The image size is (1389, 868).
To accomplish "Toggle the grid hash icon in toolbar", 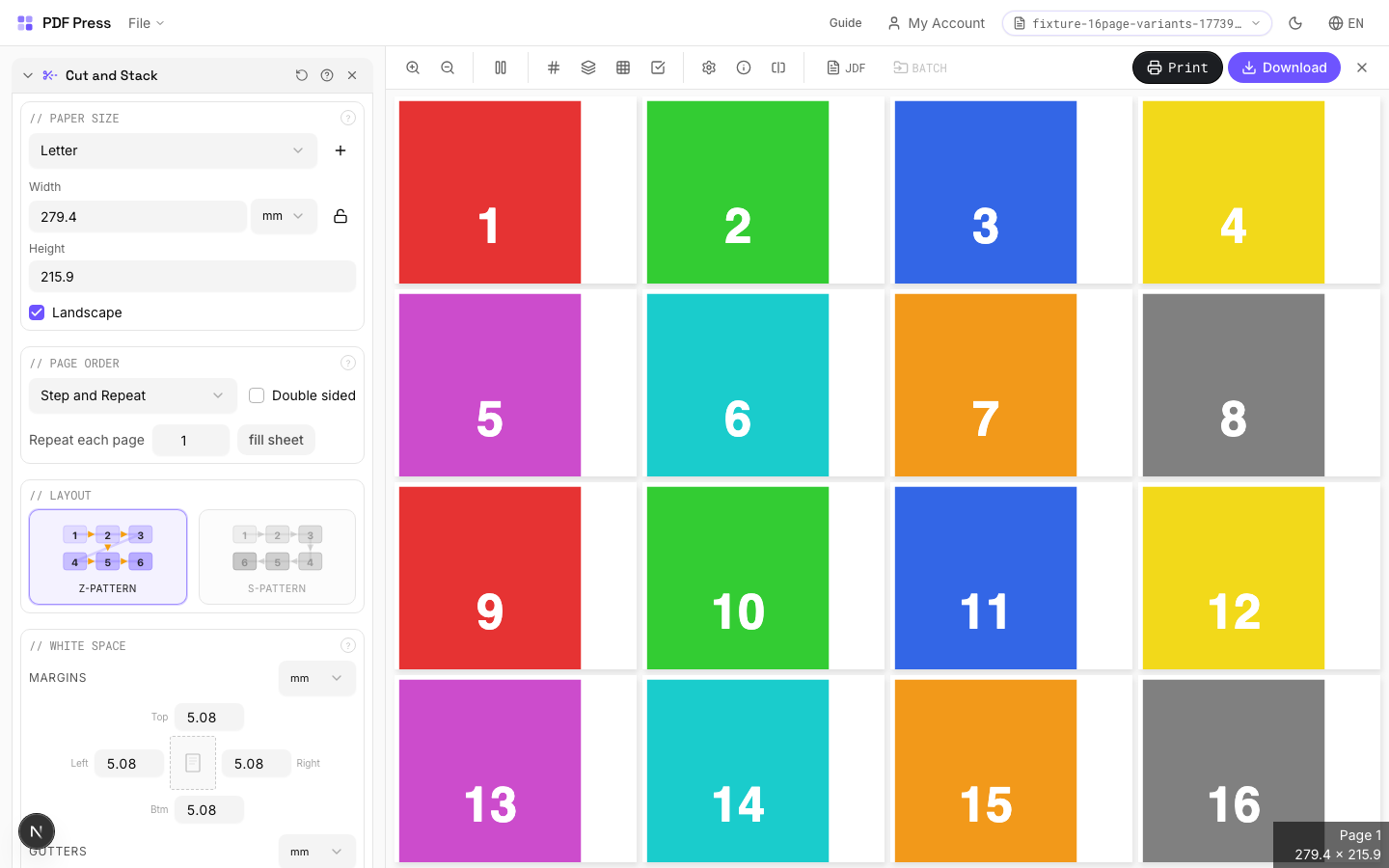I will 554,68.
